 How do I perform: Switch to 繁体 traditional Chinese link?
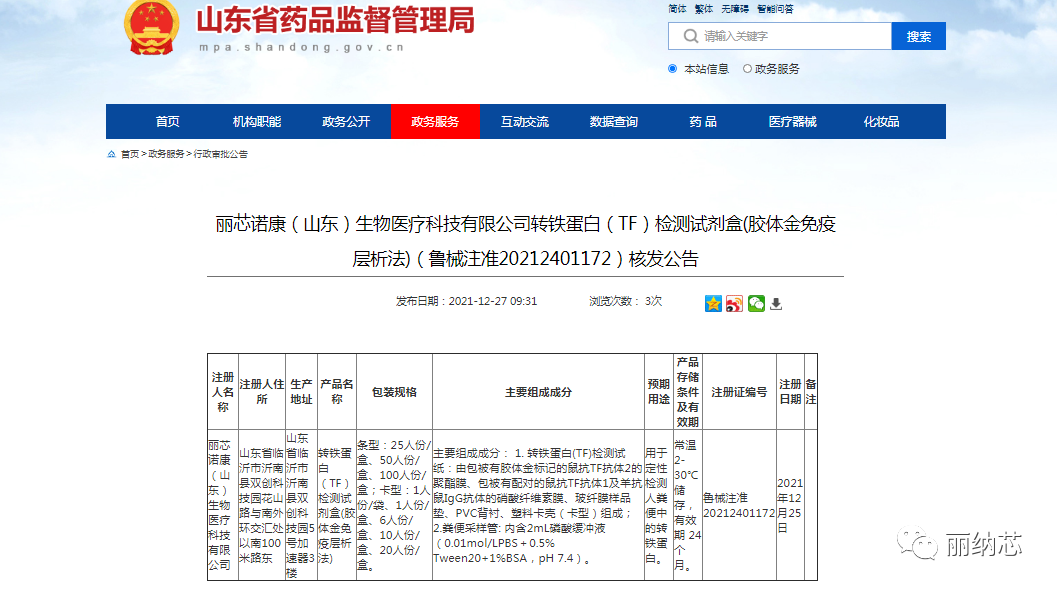[704, 9]
